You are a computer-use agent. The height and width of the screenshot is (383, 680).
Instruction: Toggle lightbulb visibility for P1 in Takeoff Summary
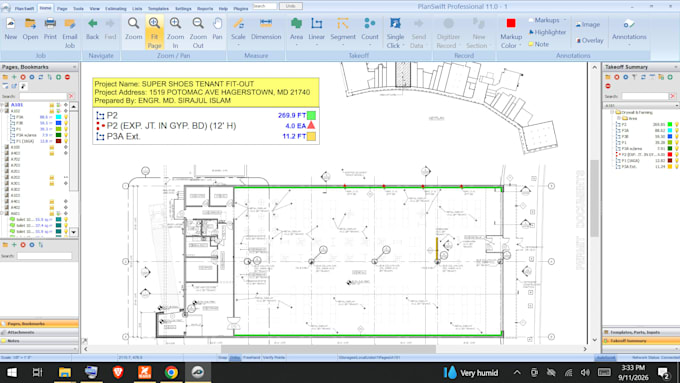tap(677, 142)
